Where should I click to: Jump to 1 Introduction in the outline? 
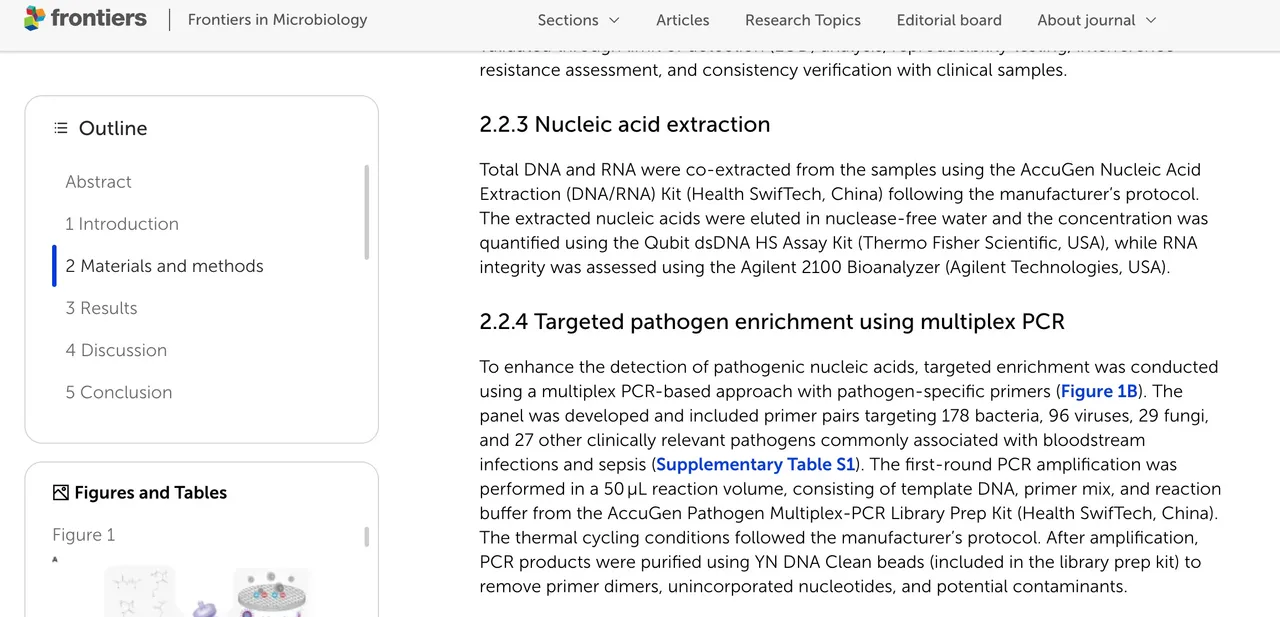click(122, 224)
